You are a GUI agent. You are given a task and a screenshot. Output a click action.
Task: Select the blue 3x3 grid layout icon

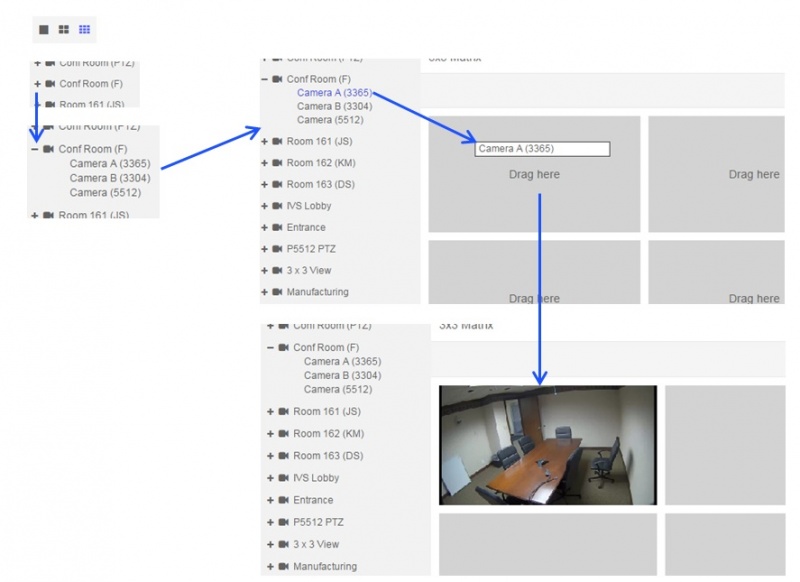click(85, 30)
